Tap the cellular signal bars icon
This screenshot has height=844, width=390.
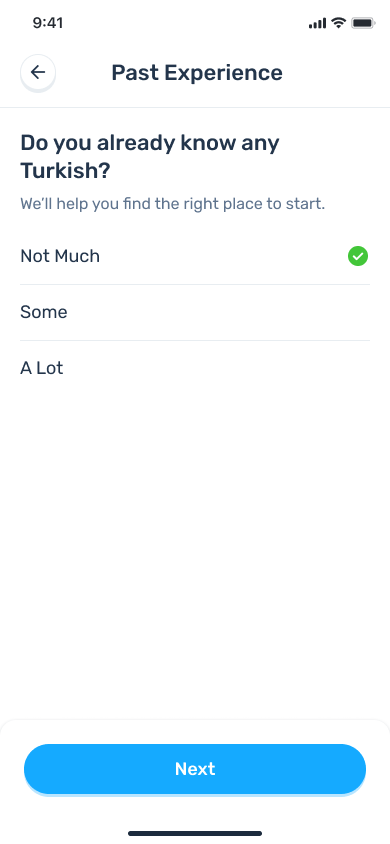[x=317, y=23]
